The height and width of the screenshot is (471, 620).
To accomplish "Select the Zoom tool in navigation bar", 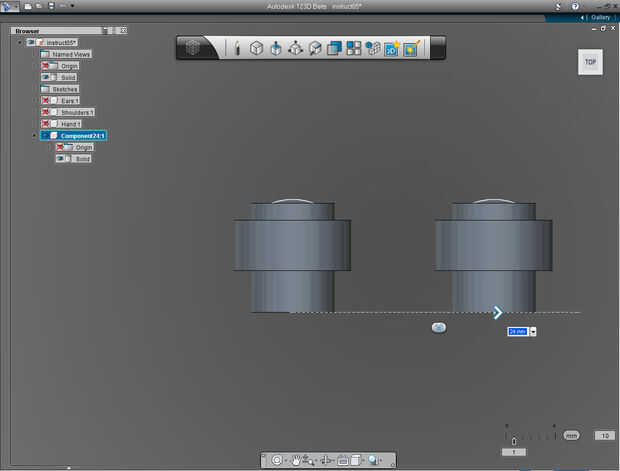I will point(308,460).
